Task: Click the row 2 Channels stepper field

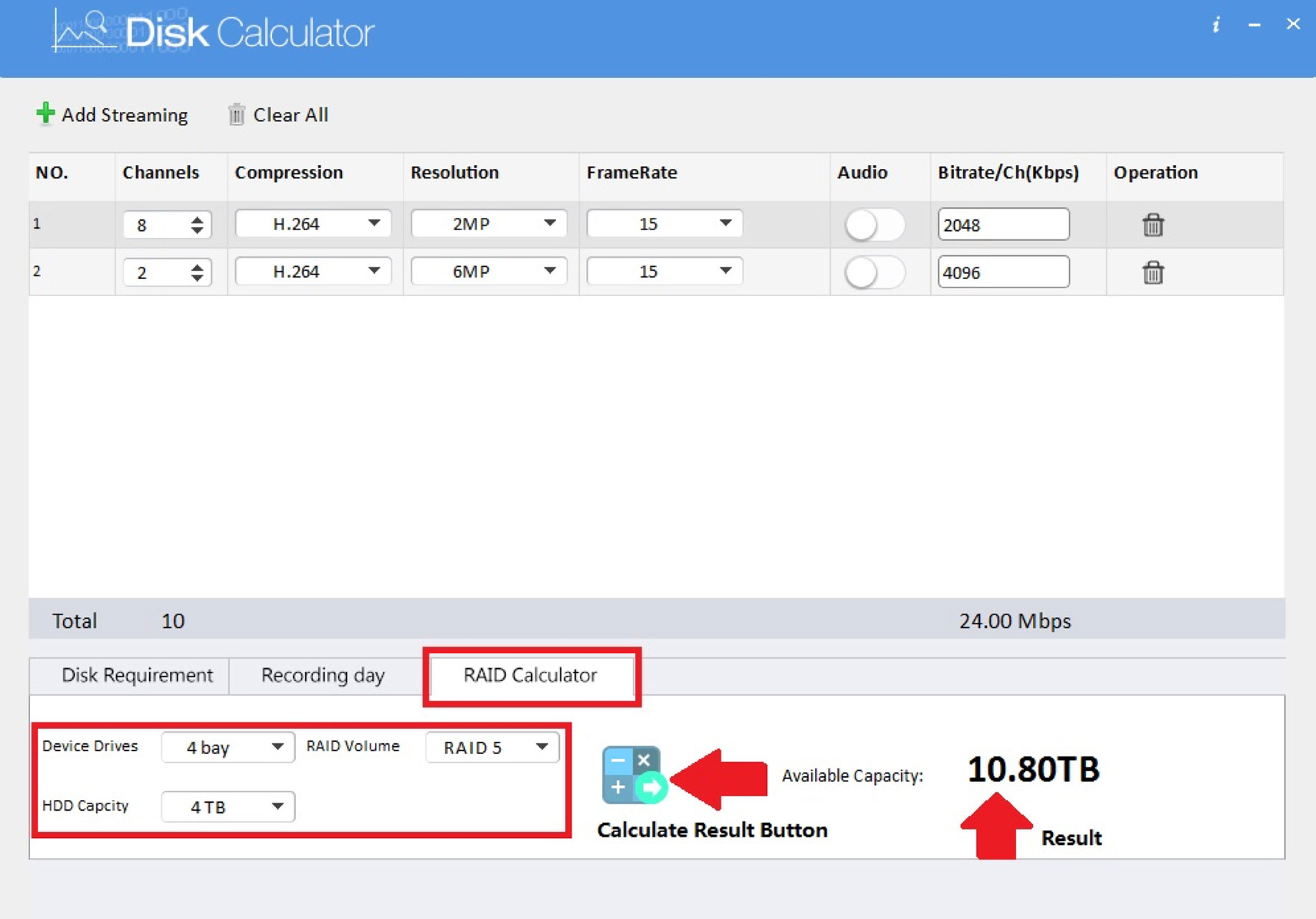Action: (158, 272)
